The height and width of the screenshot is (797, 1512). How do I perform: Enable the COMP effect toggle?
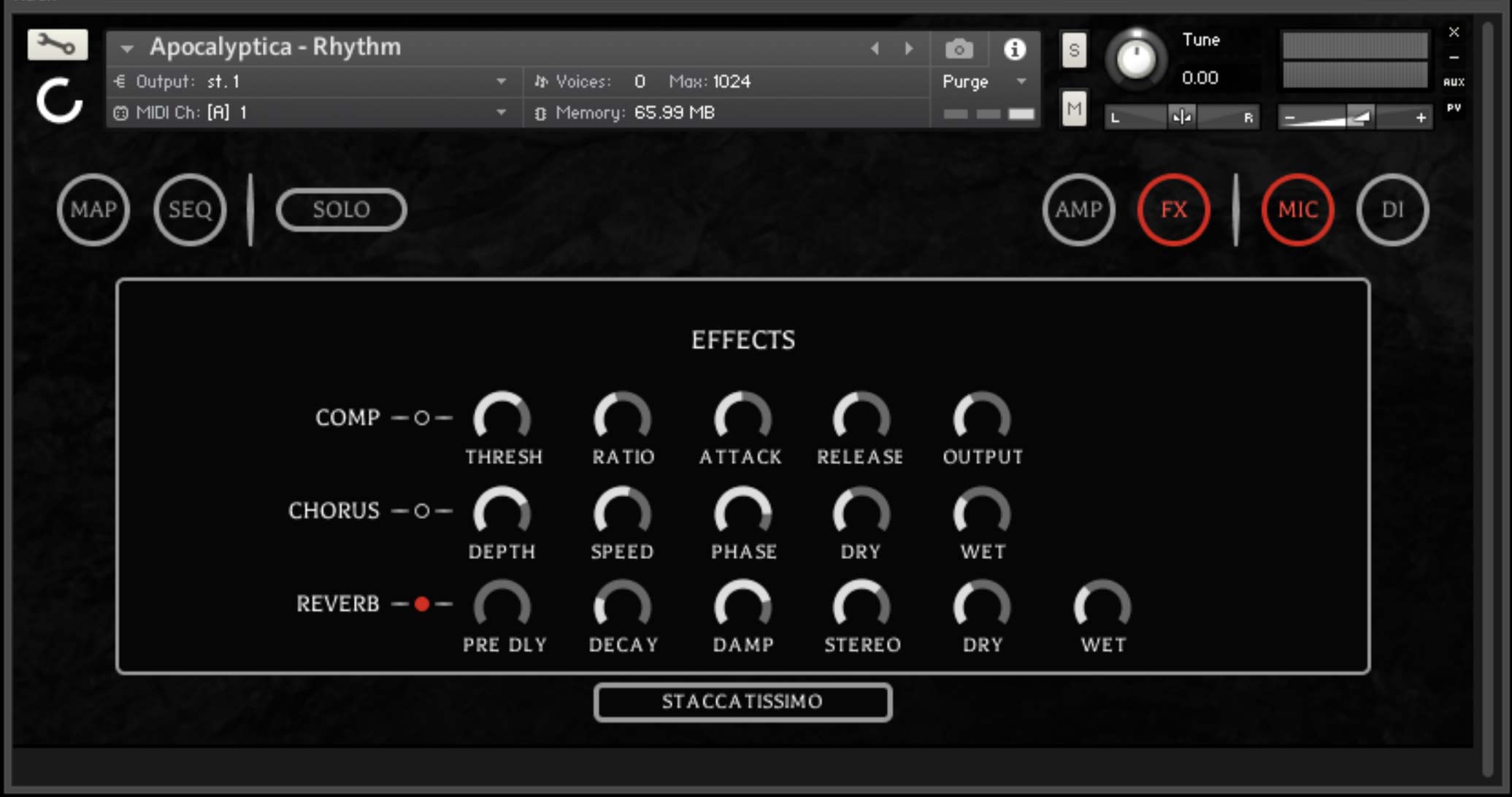(x=421, y=418)
